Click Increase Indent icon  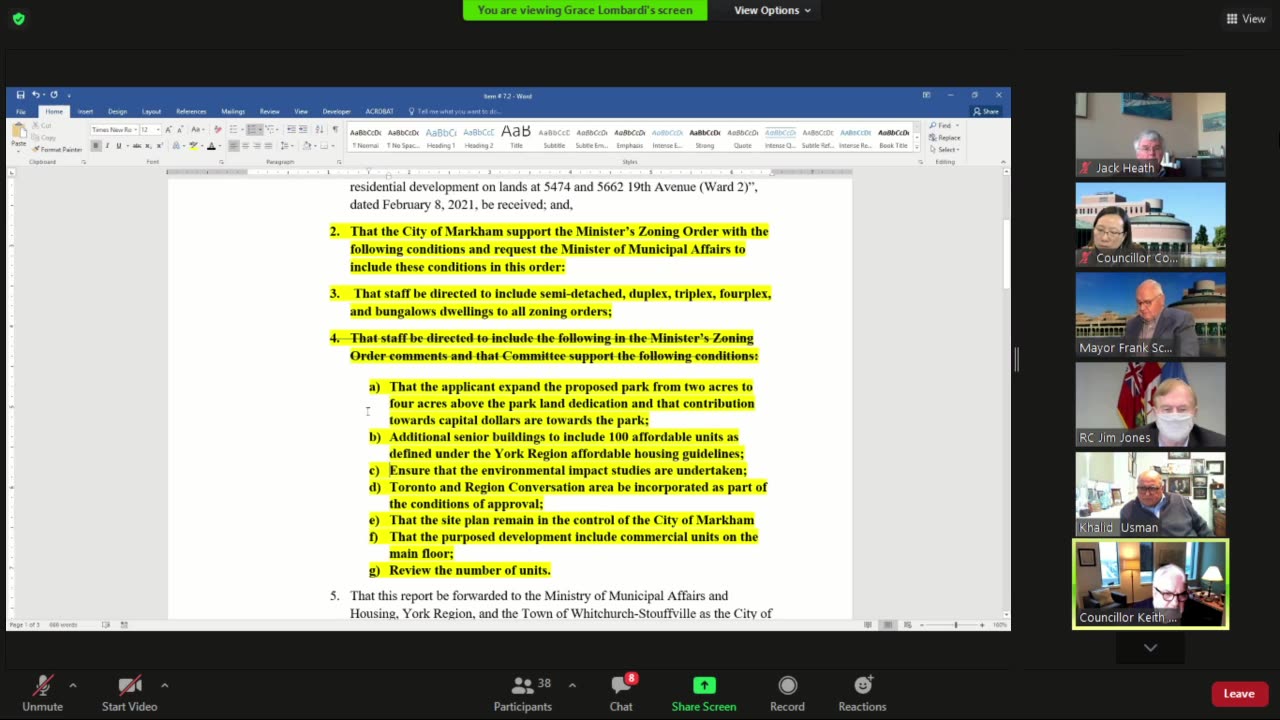coord(303,130)
